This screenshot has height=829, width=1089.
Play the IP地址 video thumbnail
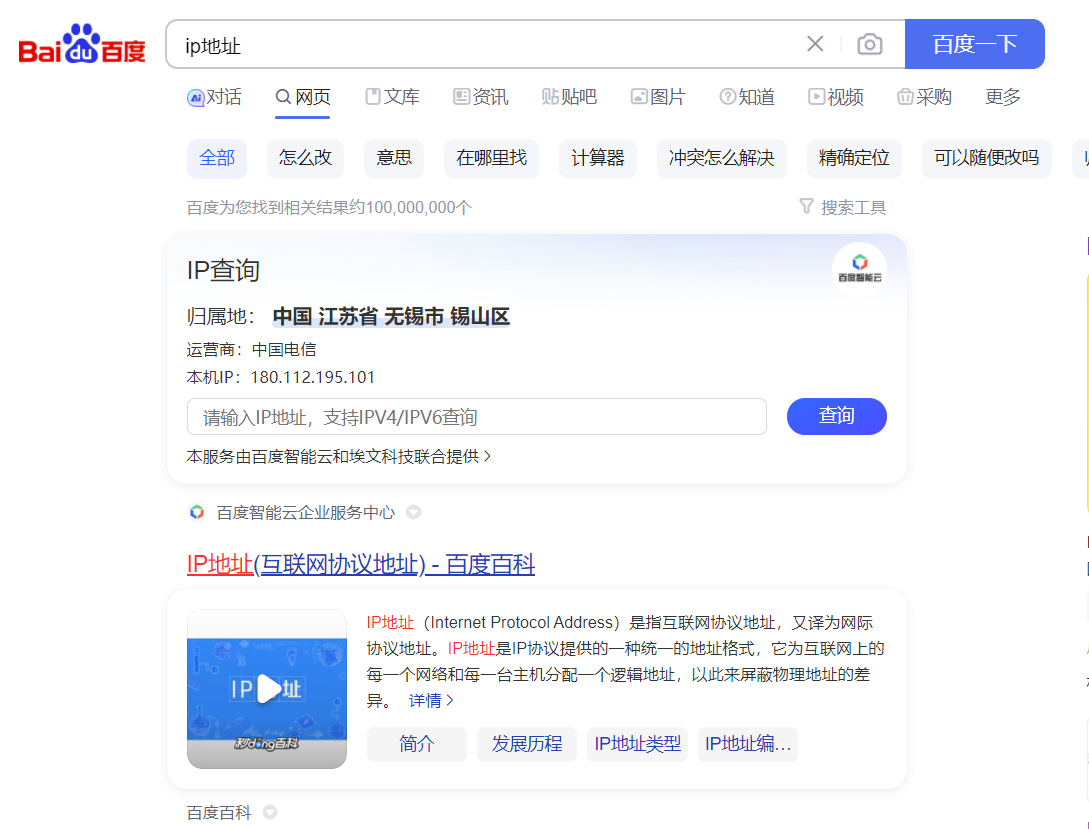(267, 689)
